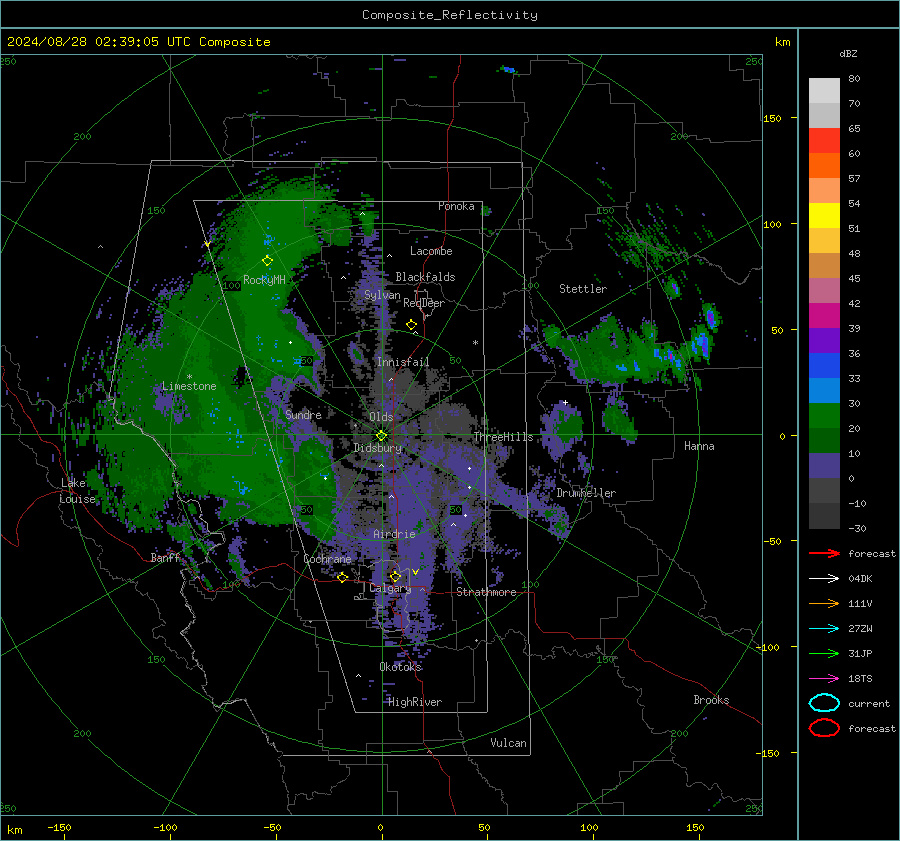
Task: Click the Hanna town label
Action: (699, 446)
